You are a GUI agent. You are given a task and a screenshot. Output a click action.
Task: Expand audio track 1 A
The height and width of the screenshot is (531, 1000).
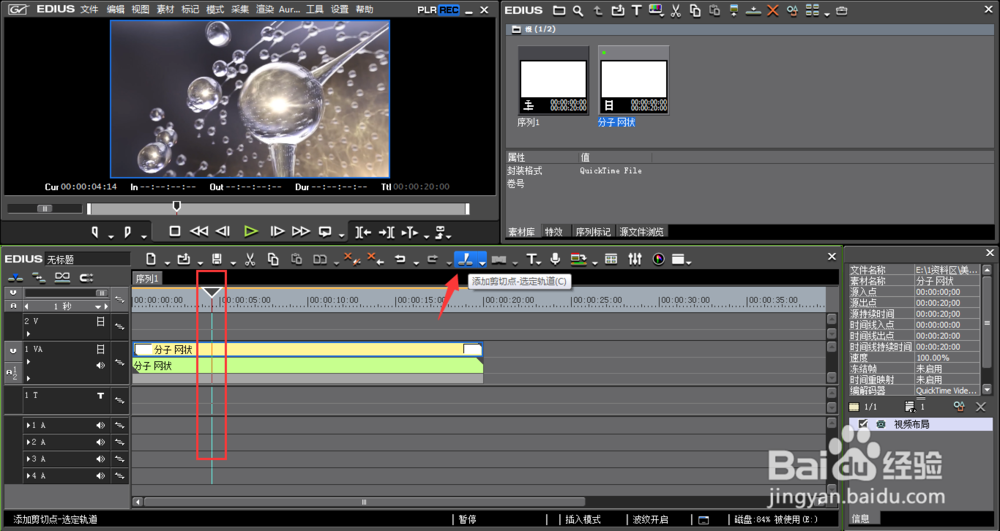pyautogui.click(x=27, y=425)
